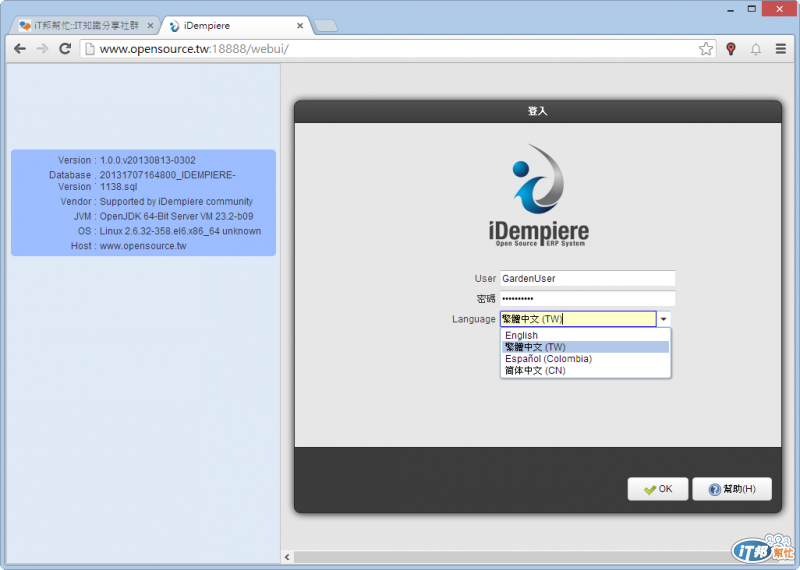
Task: Click the Host www.opensource.tw value
Action: pyautogui.click(x=143, y=246)
